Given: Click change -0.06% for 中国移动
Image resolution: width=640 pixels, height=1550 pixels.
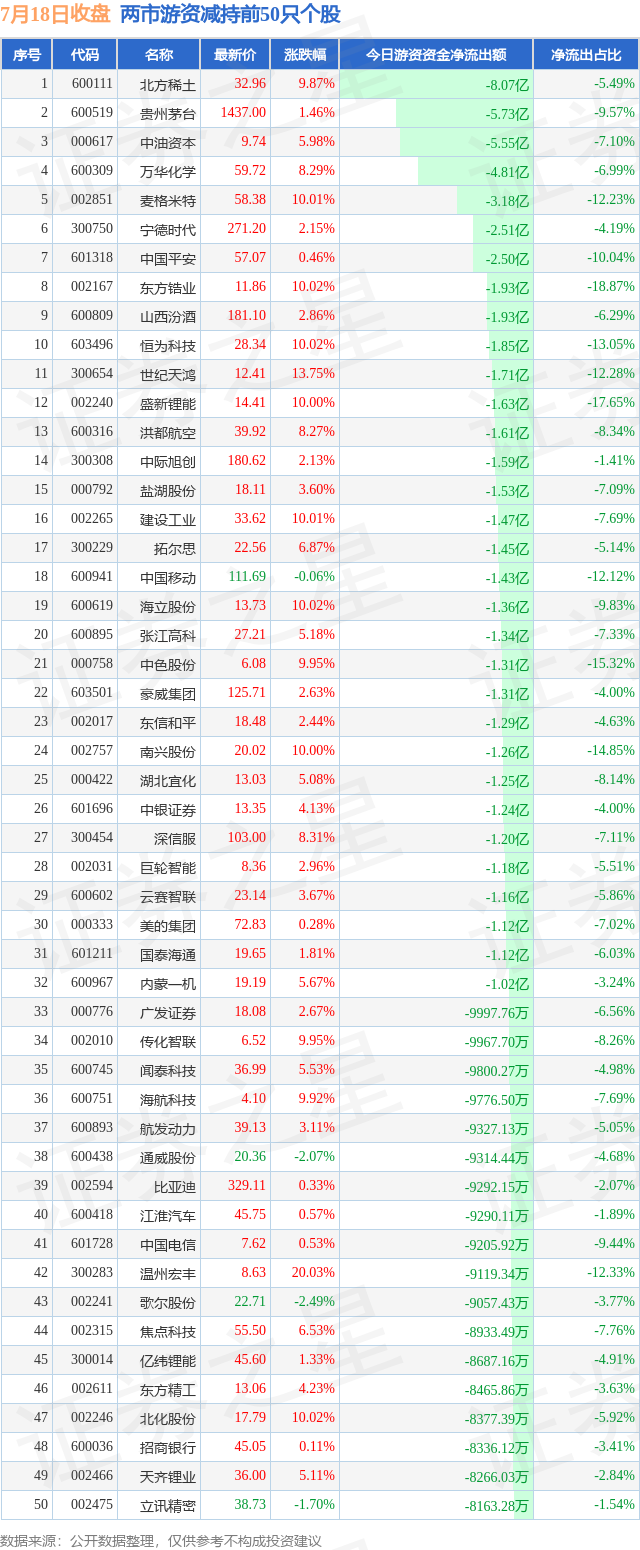Looking at the screenshot, I should pyautogui.click(x=316, y=577).
